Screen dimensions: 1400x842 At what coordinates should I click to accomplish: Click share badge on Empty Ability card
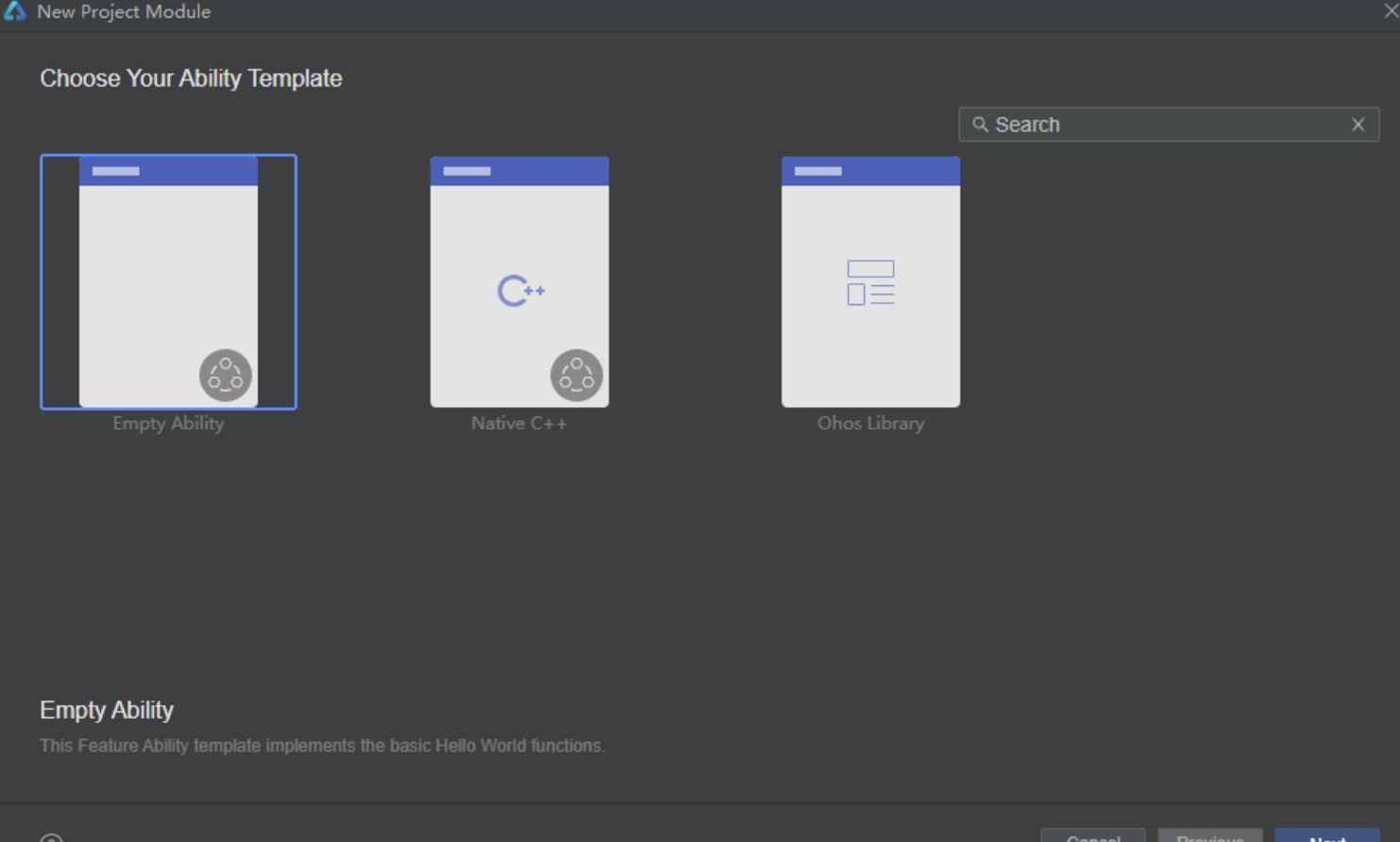coord(226,376)
